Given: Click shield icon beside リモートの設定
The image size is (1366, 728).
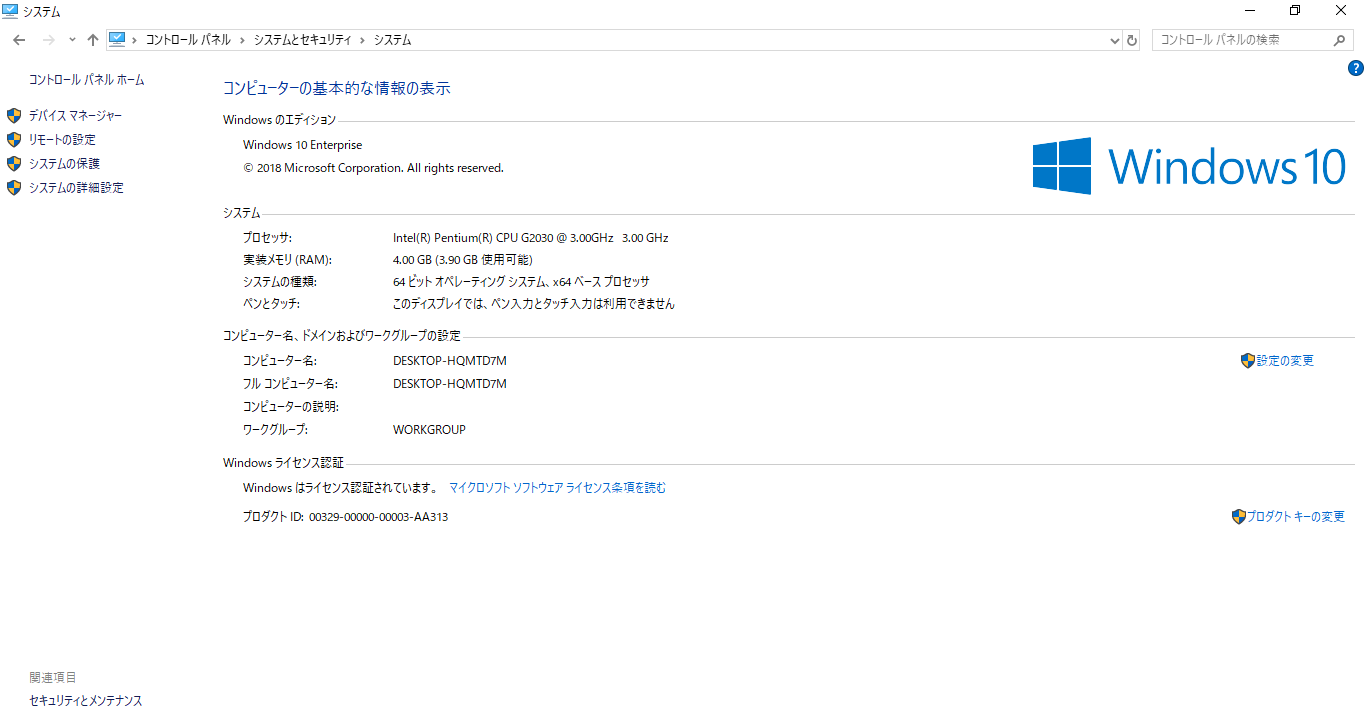Looking at the screenshot, I should pos(14,140).
